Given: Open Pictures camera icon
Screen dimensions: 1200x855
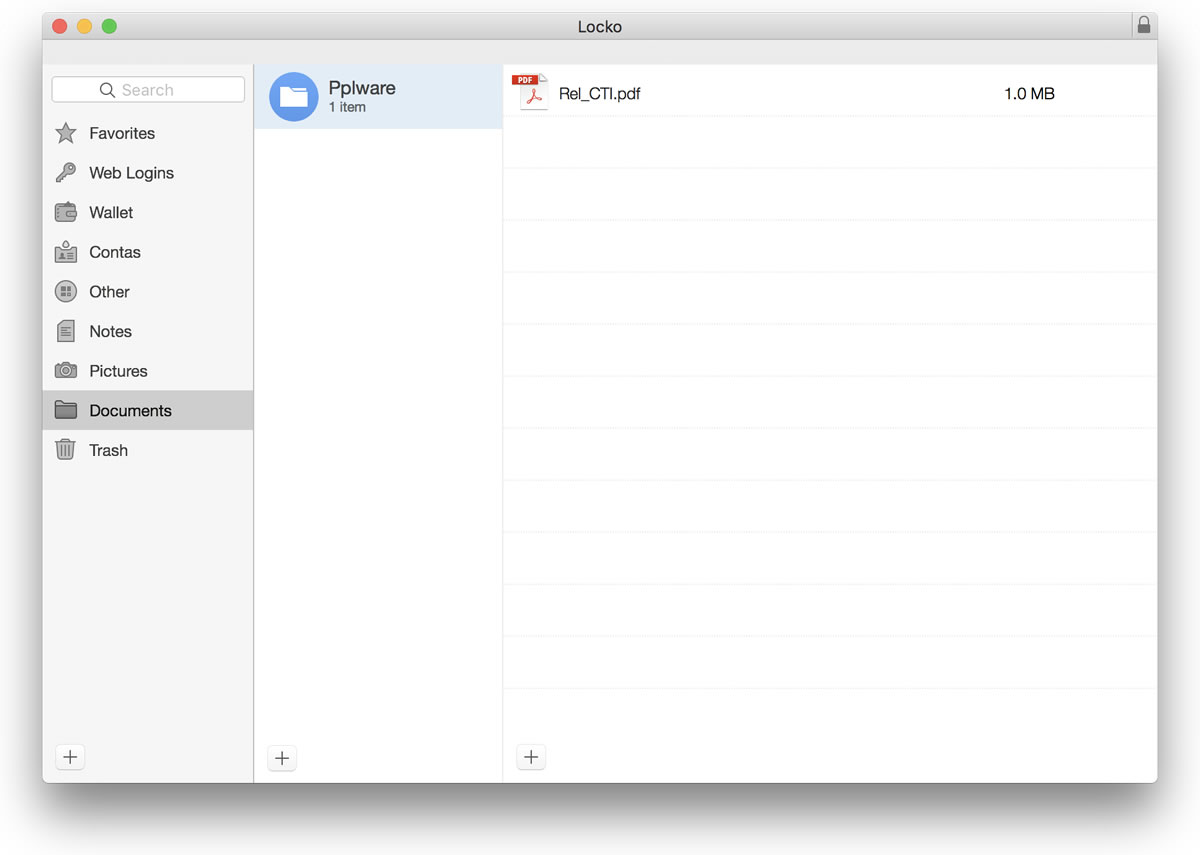Looking at the screenshot, I should point(66,371).
